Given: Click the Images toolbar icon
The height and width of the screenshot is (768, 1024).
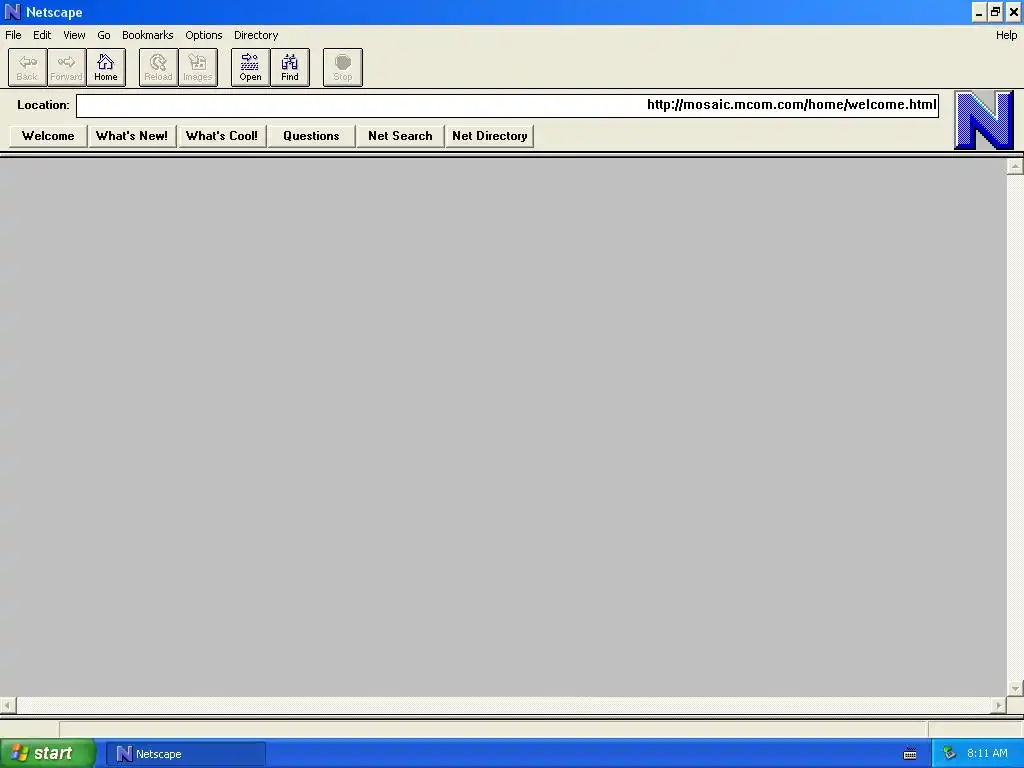Looking at the screenshot, I should (x=198, y=67).
